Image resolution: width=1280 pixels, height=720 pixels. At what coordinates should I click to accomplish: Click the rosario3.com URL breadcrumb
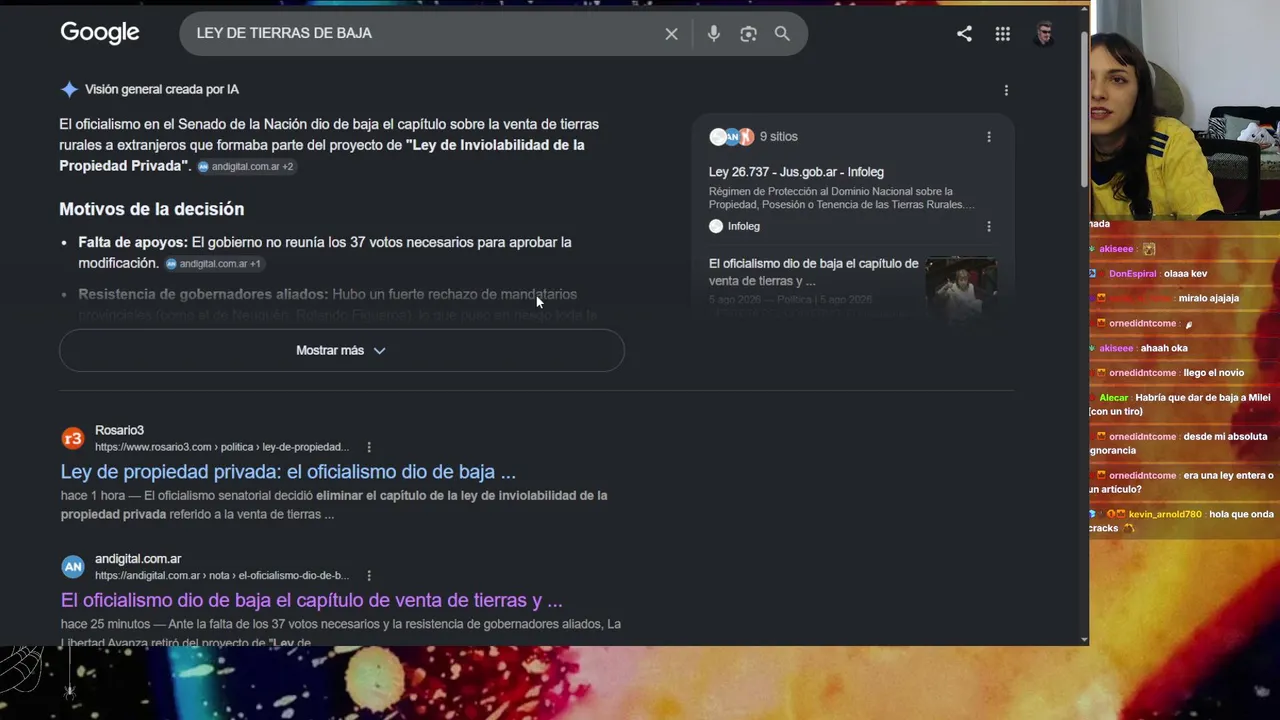point(222,447)
